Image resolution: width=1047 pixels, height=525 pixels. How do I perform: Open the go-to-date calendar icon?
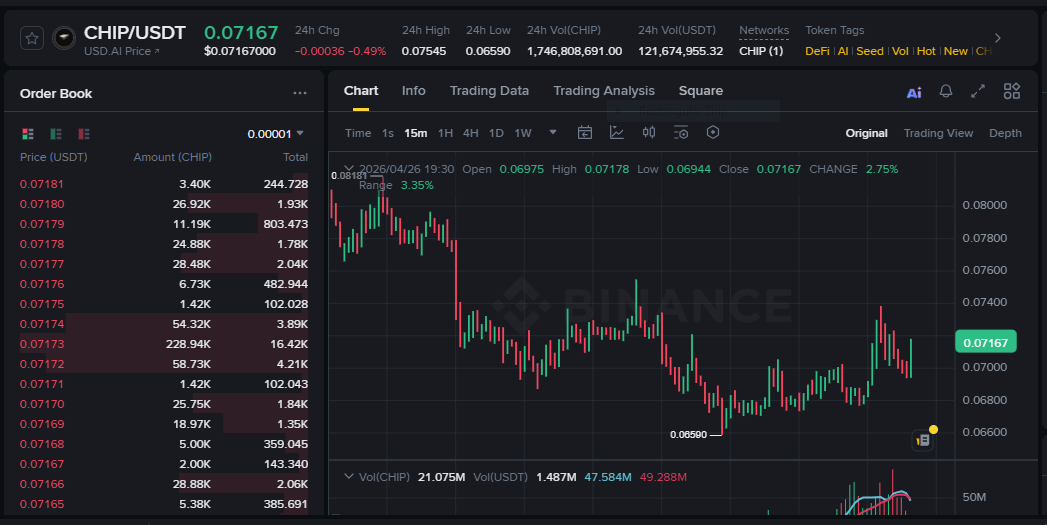[585, 132]
